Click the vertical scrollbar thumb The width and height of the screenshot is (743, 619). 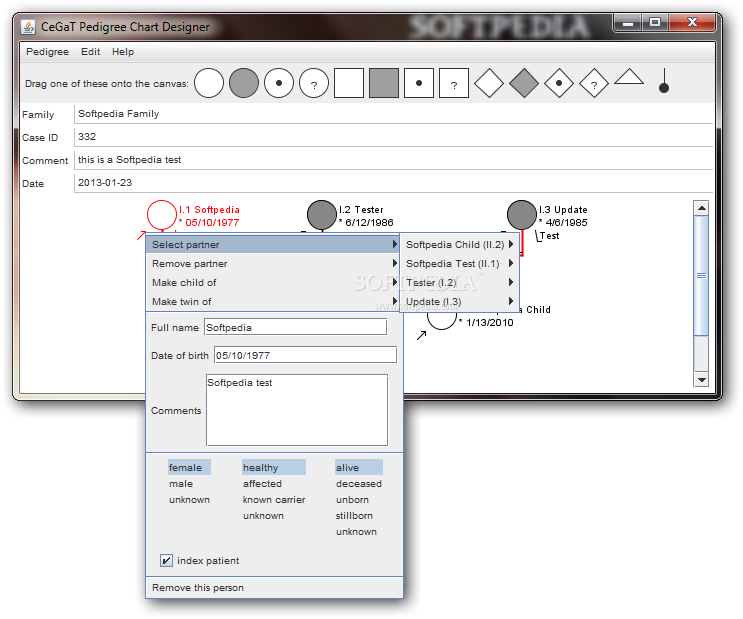701,276
